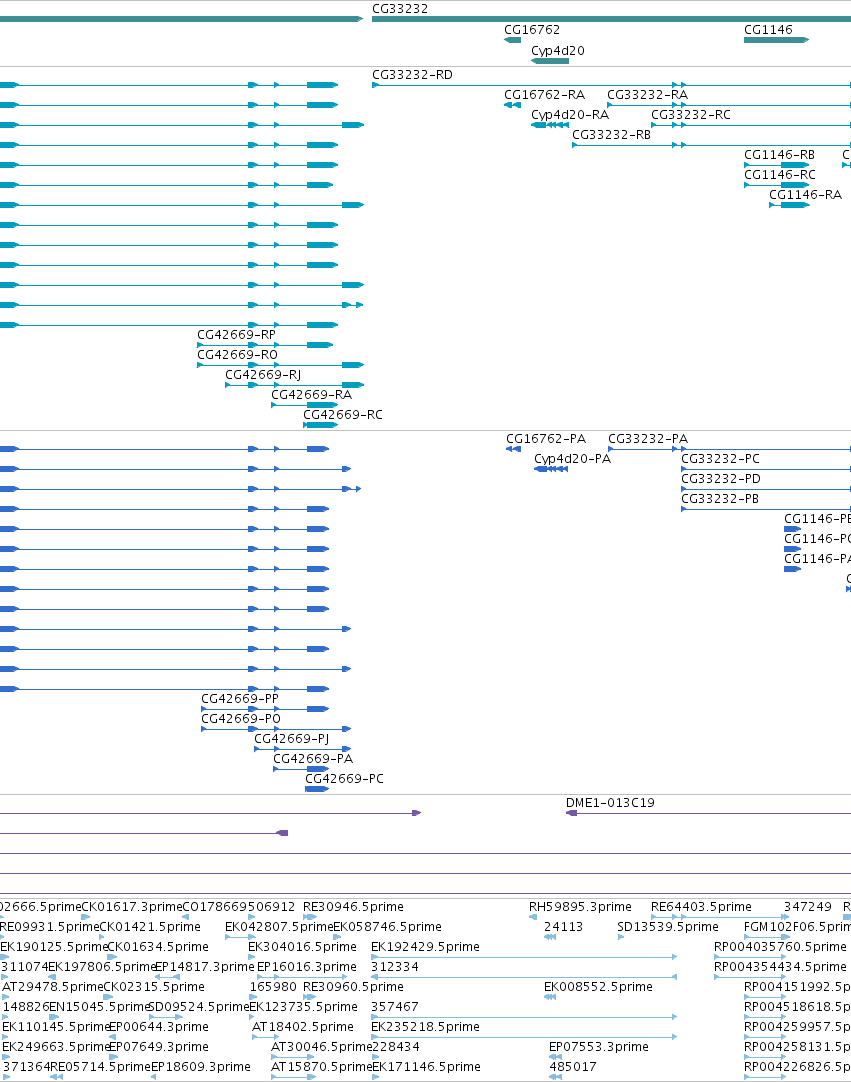Select EST RE30946.5prime
851x1082 pixels.
tap(353, 907)
